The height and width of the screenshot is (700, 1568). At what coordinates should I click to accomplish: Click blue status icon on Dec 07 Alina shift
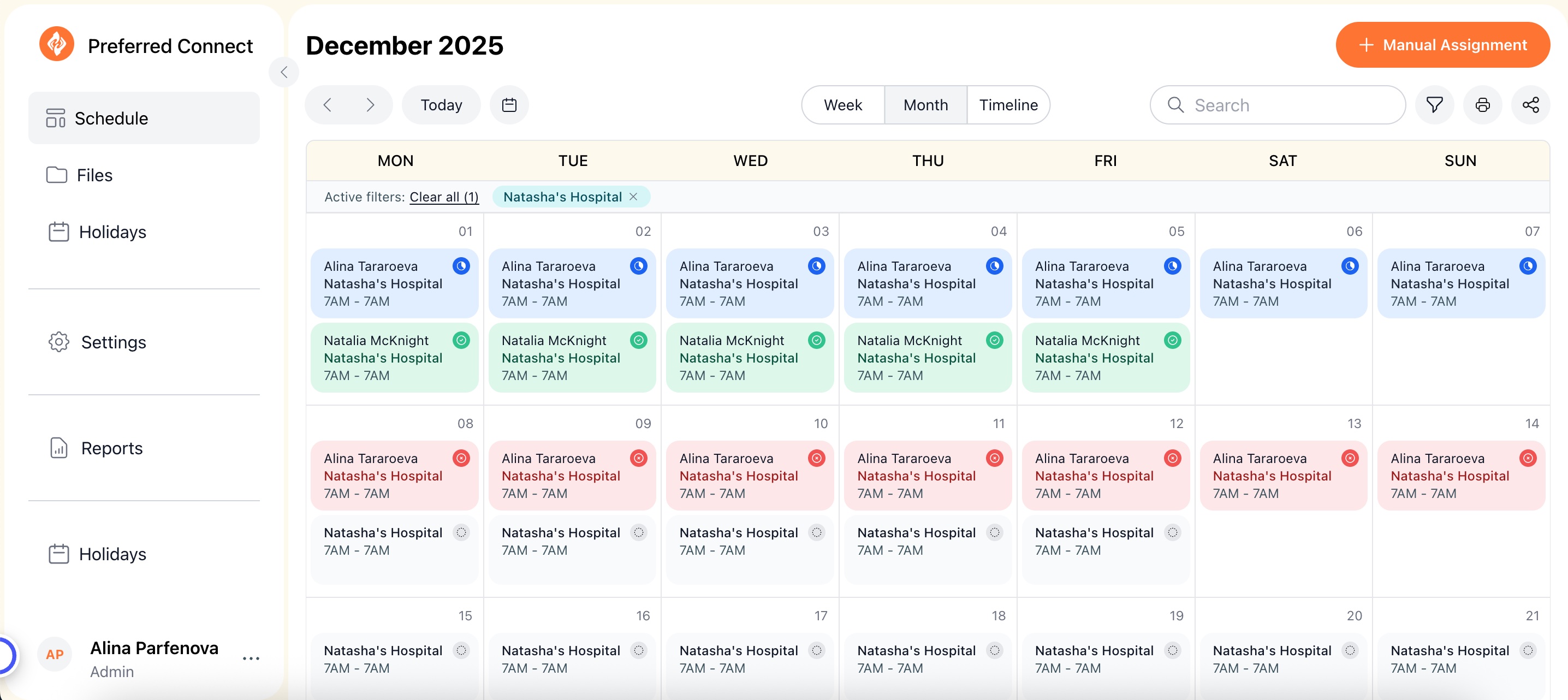pos(1528,266)
